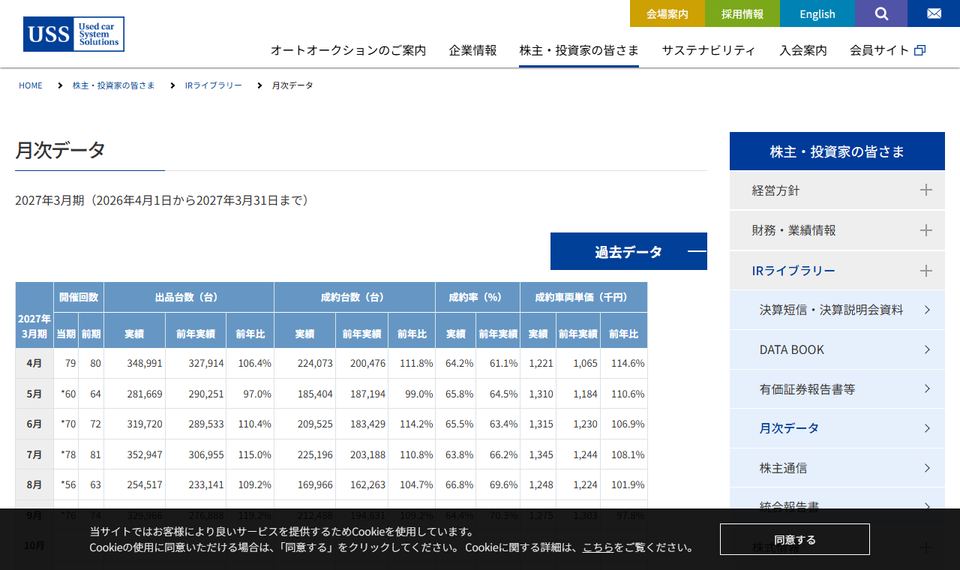This screenshot has height=570, width=960.
Task: Open the サステナビリティ menu
Action: [708, 50]
